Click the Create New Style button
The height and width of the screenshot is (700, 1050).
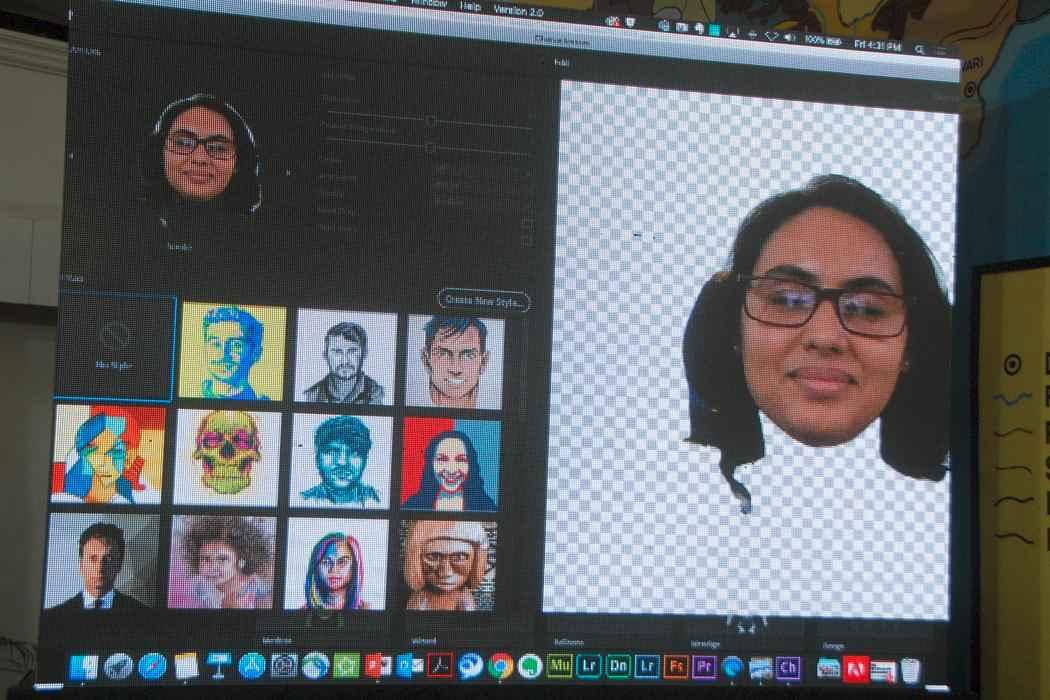(484, 300)
